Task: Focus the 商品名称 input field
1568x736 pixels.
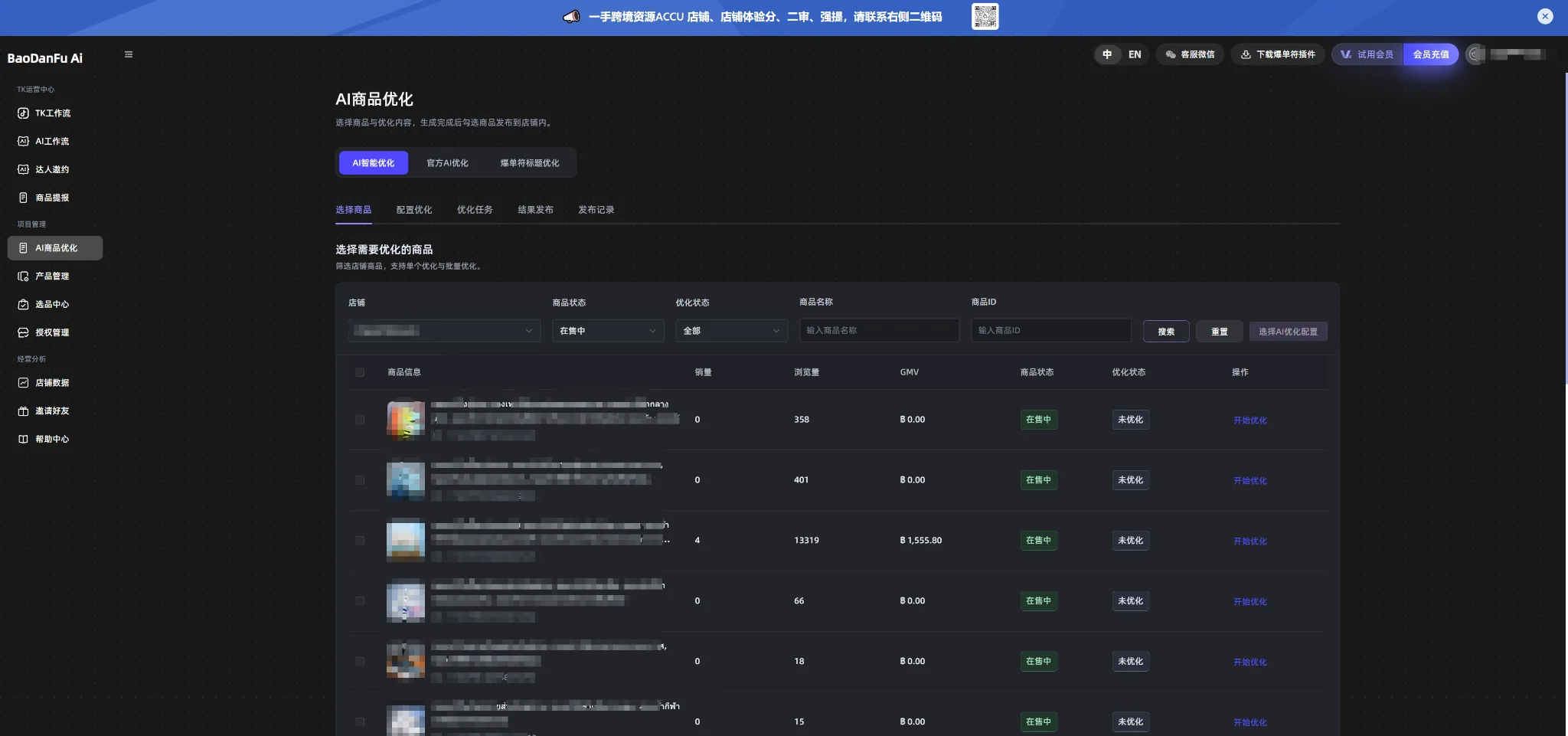Action: pyautogui.click(x=879, y=330)
